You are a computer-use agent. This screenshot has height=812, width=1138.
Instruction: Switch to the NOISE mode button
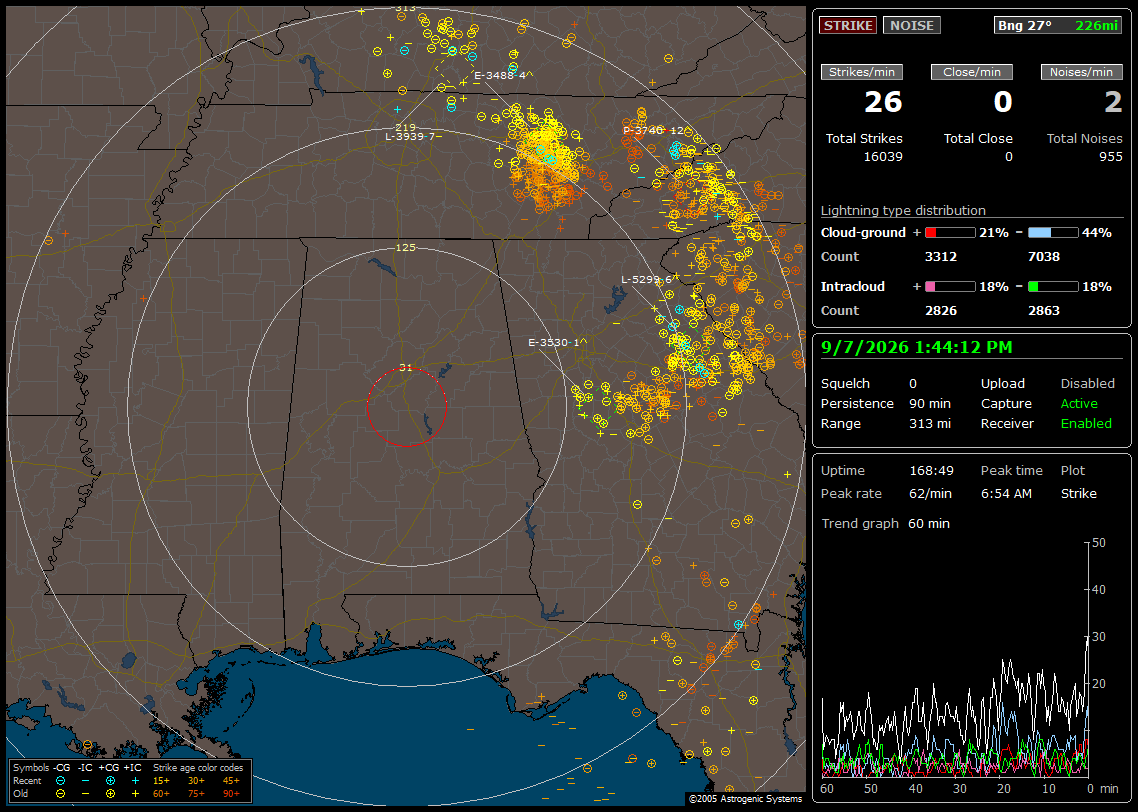tap(912, 25)
